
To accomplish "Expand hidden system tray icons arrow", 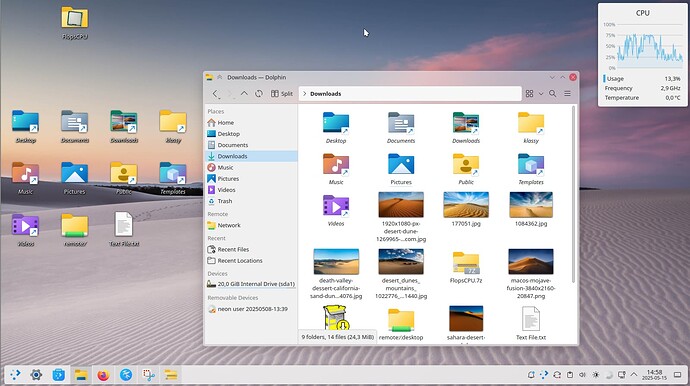I will pyautogui.click(x=634, y=375).
